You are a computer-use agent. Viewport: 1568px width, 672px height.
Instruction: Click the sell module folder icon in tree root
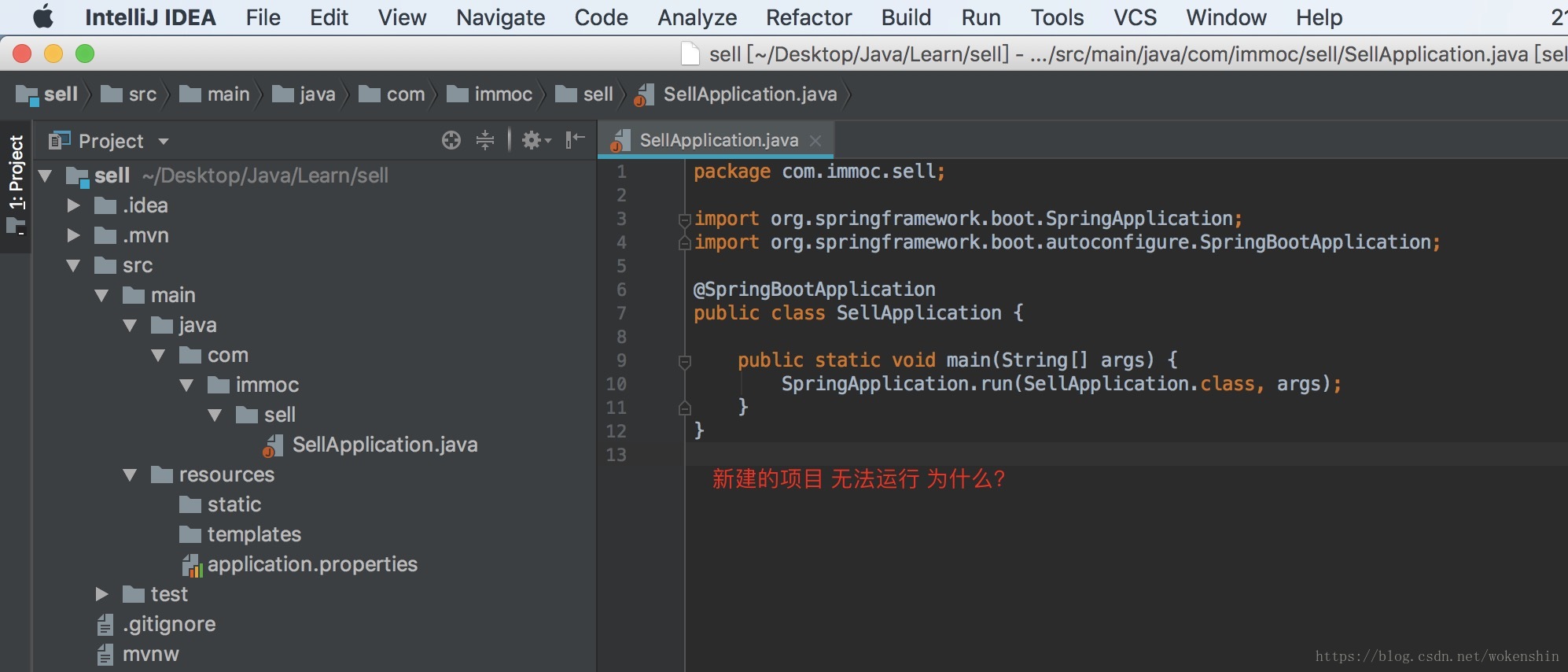[x=78, y=176]
